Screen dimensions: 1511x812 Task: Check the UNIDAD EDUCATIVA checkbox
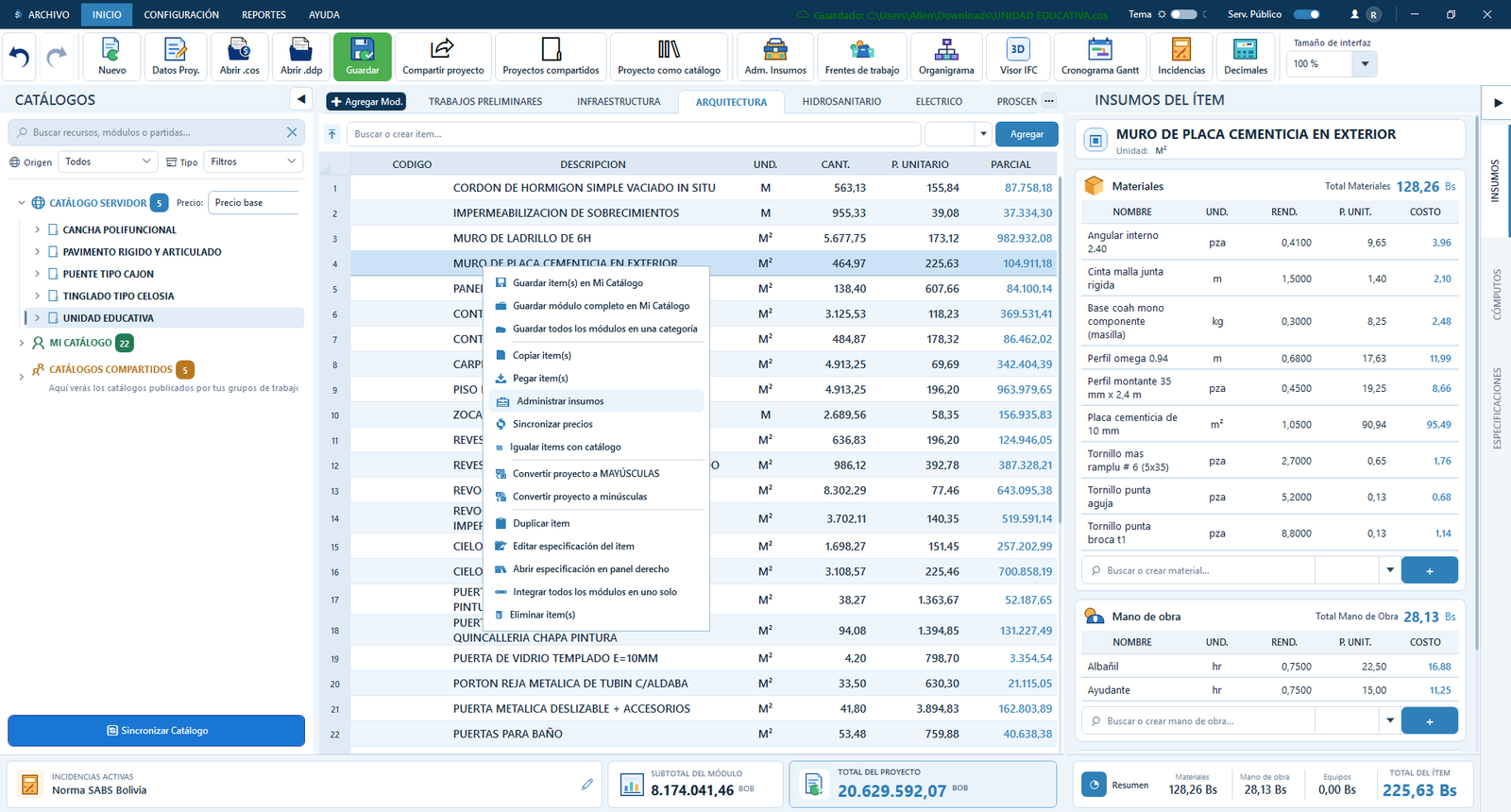pos(54,318)
